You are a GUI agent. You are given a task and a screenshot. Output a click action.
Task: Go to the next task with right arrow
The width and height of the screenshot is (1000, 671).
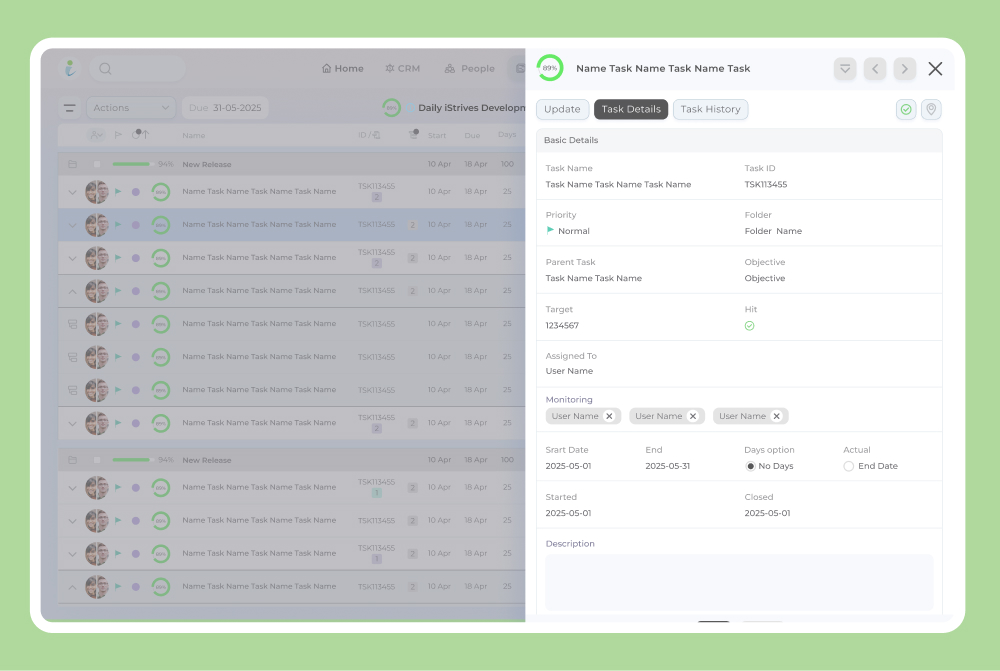[x=905, y=69]
